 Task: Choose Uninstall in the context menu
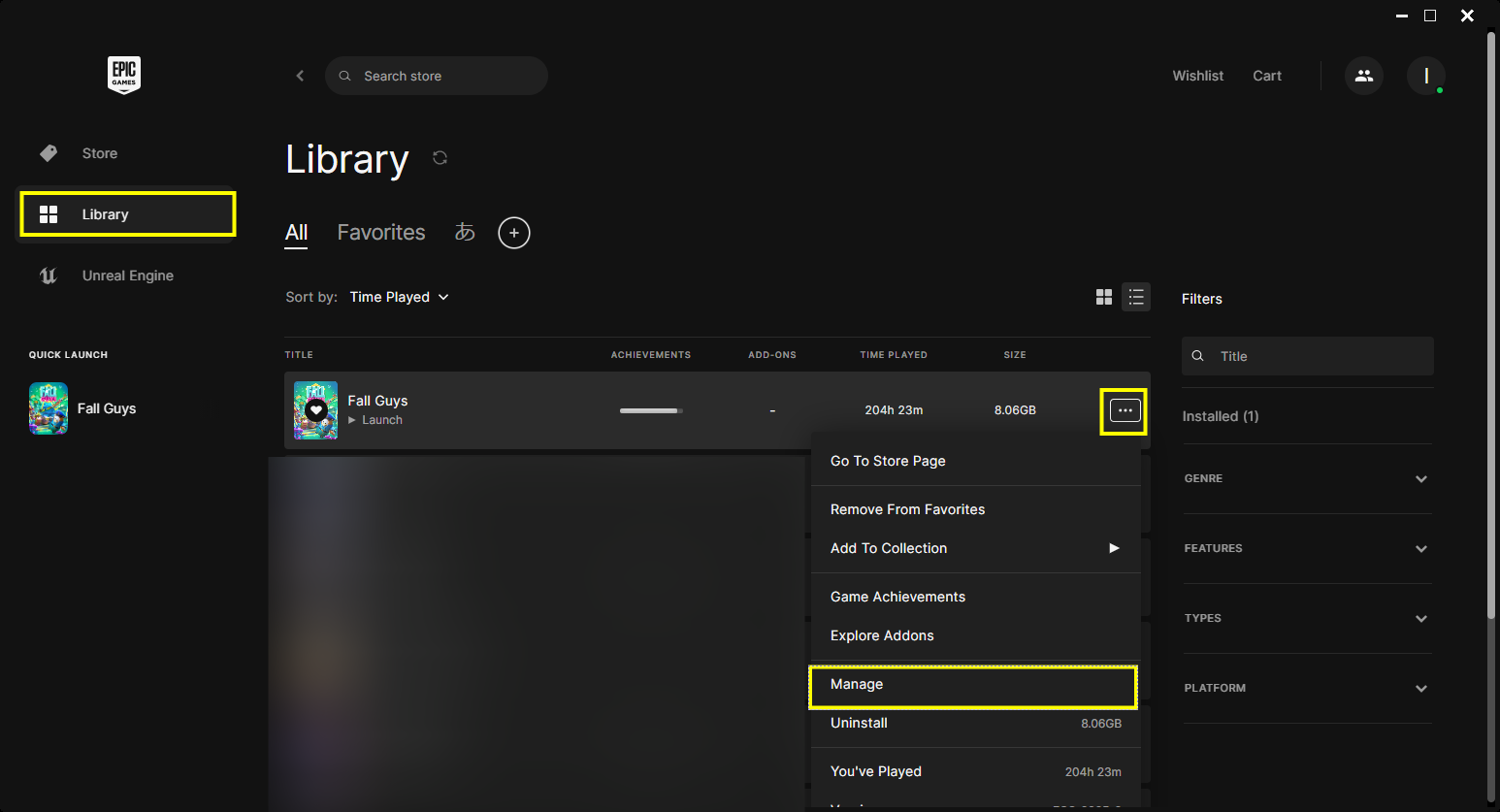coord(975,724)
